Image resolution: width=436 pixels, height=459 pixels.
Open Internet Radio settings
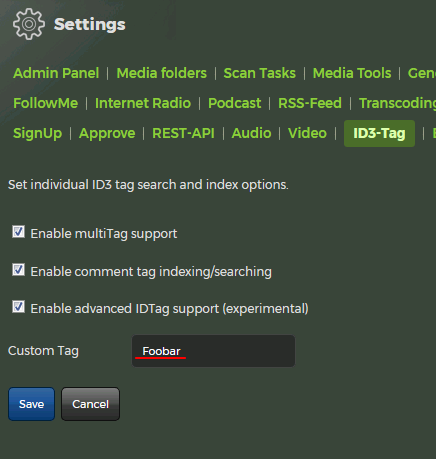143,103
